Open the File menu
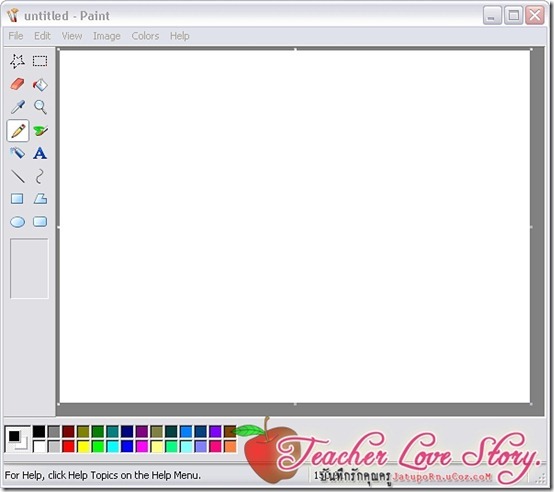 point(16,36)
